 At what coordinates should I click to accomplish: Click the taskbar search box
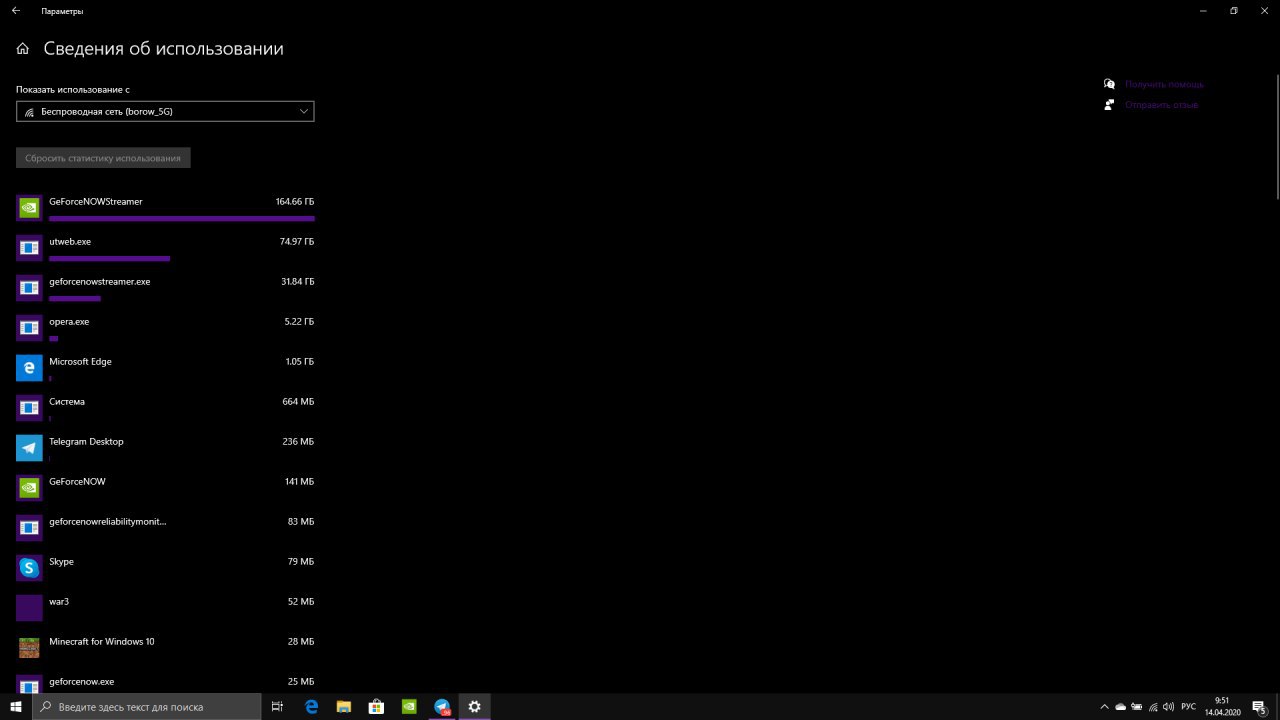147,706
